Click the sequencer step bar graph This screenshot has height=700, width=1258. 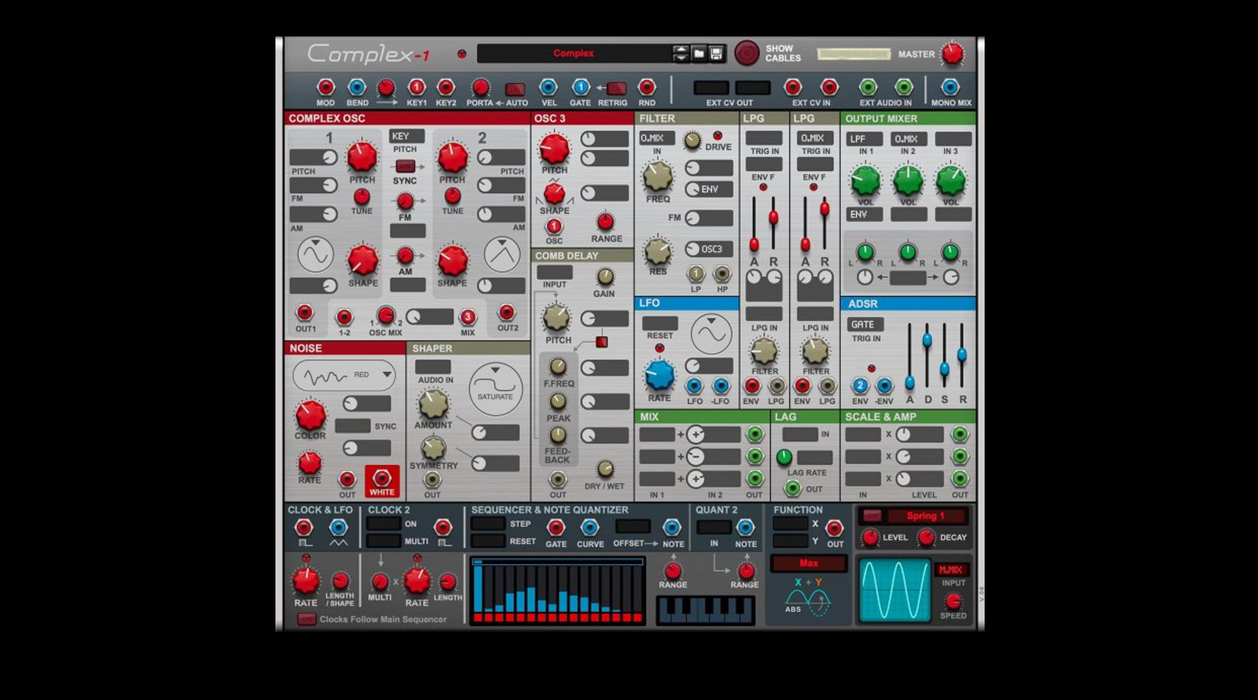558,592
